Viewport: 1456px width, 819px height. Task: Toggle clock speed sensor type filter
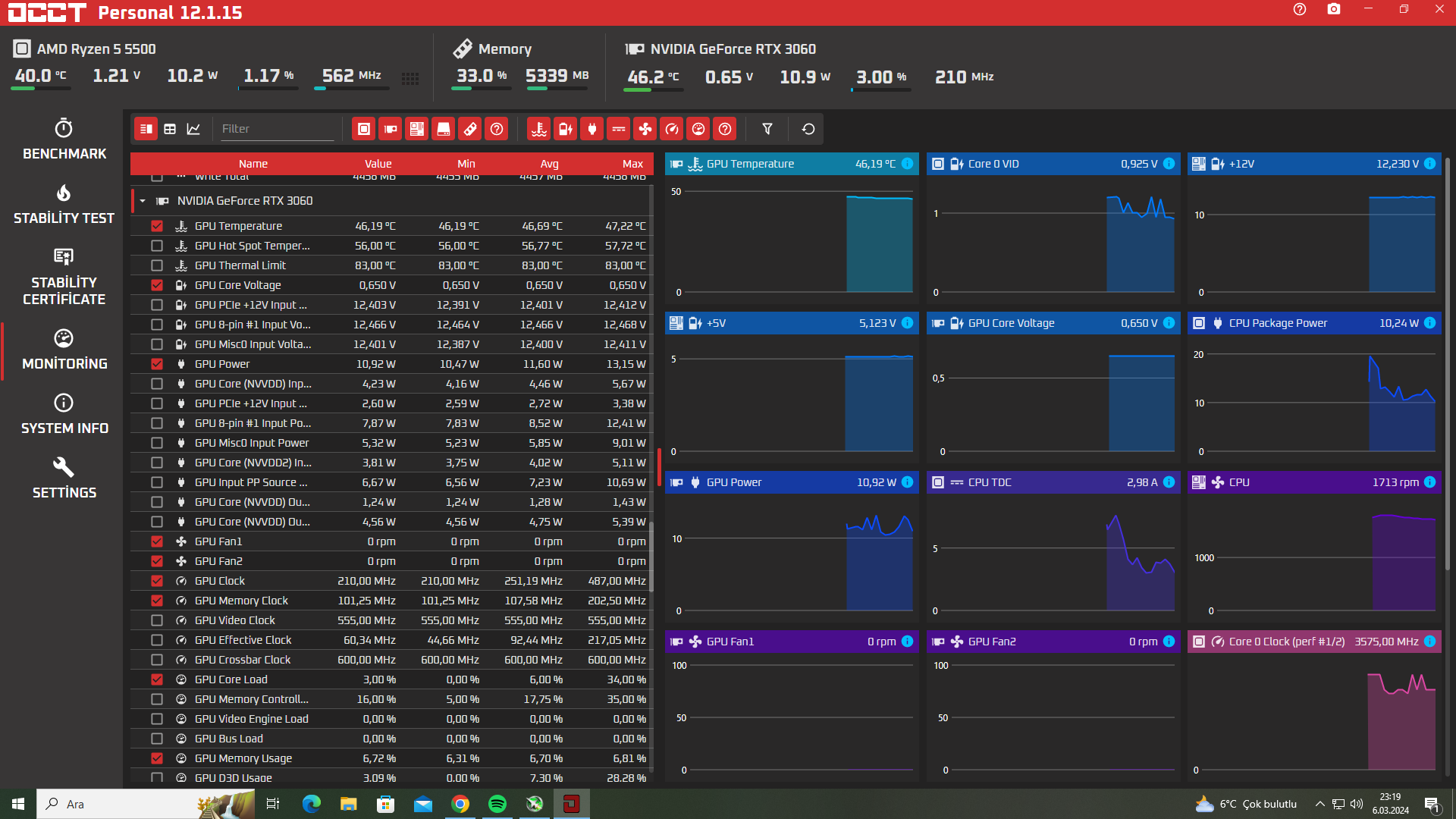coord(672,129)
